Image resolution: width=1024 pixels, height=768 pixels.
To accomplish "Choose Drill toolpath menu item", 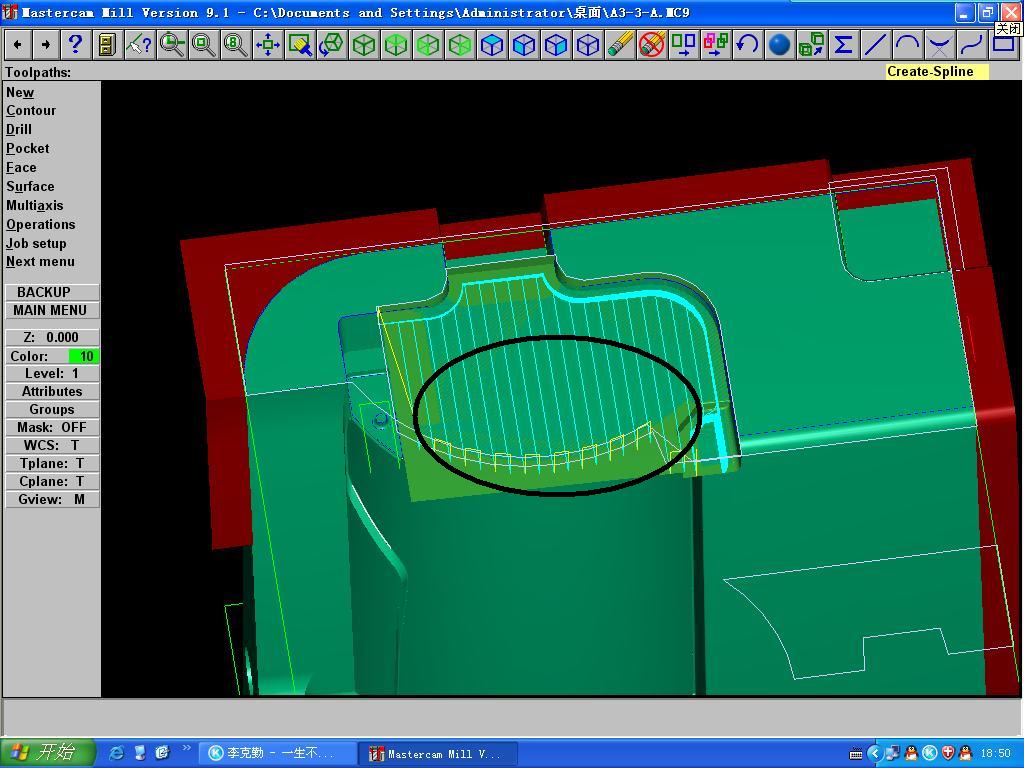I will (19, 129).
